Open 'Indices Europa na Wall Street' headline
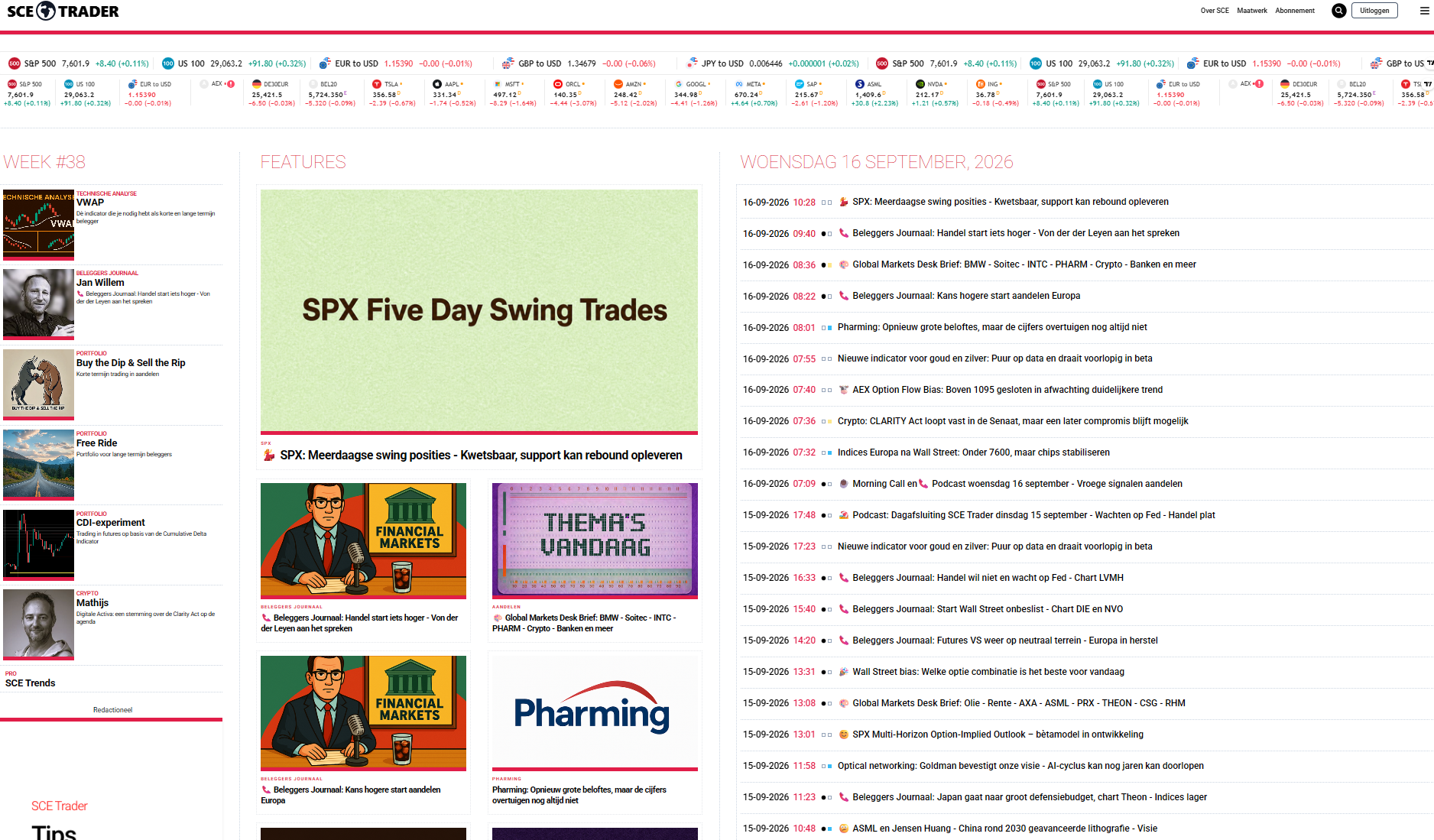Viewport: 1434px width, 840px height. click(974, 452)
